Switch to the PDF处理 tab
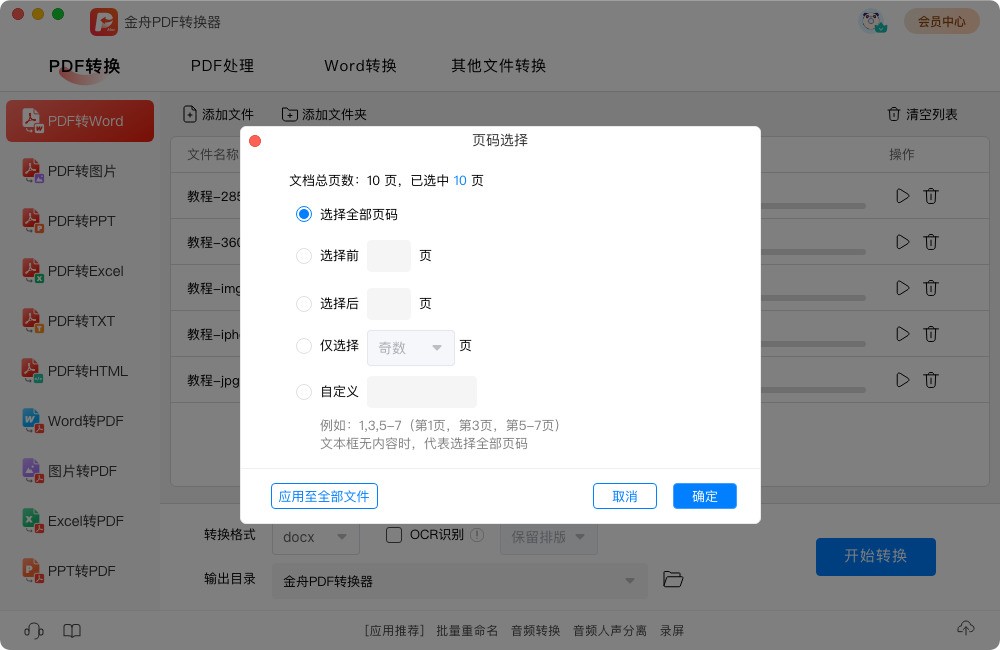The height and width of the screenshot is (650, 1000). click(x=222, y=66)
